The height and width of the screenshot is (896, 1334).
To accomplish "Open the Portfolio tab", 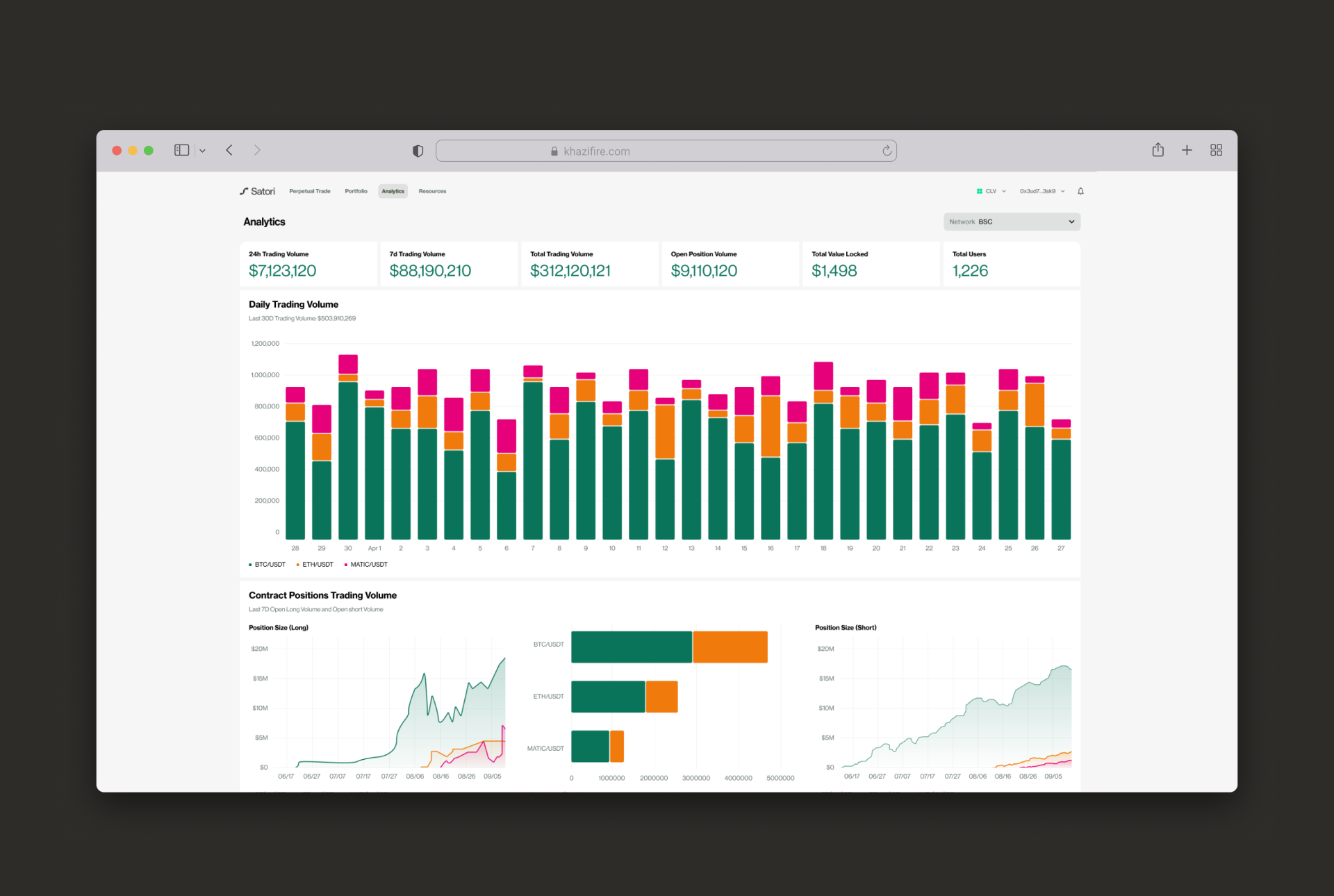I will pos(356,191).
